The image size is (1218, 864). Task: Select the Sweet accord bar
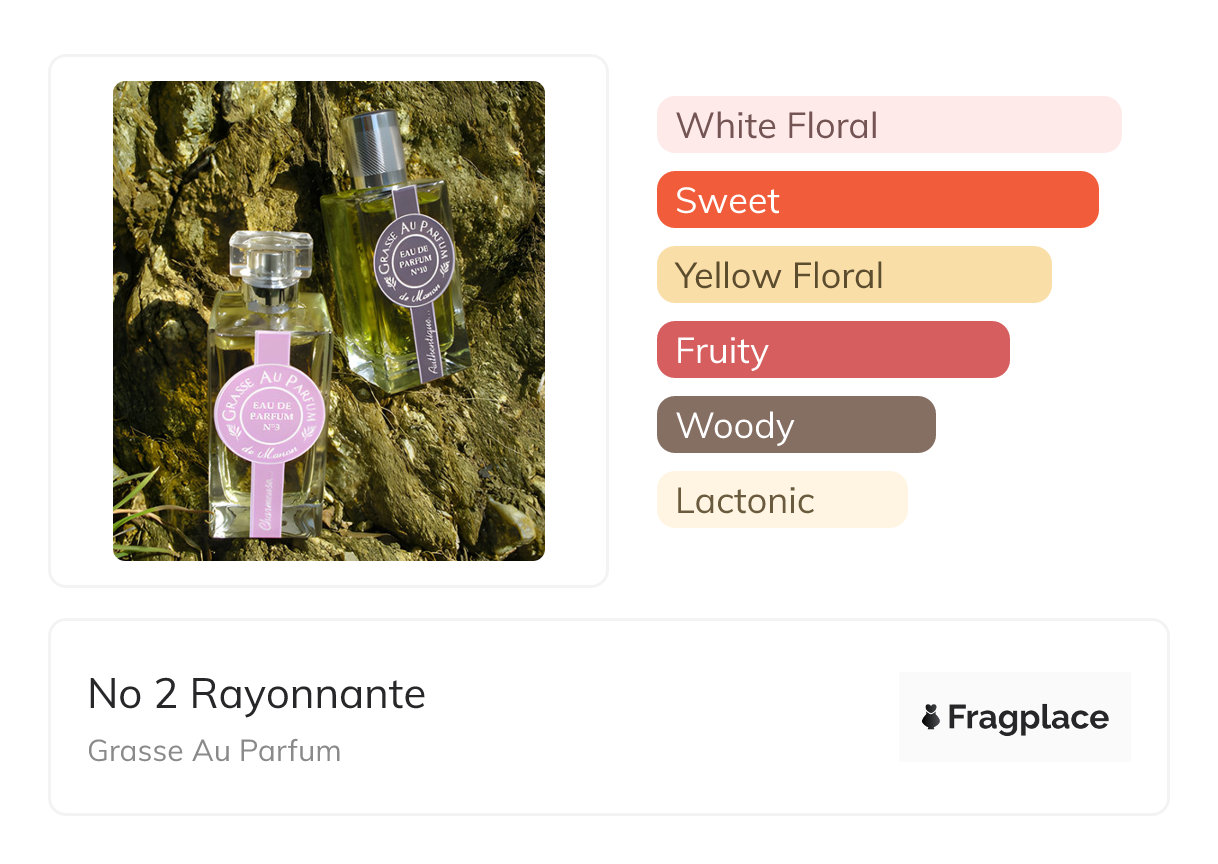coord(877,200)
